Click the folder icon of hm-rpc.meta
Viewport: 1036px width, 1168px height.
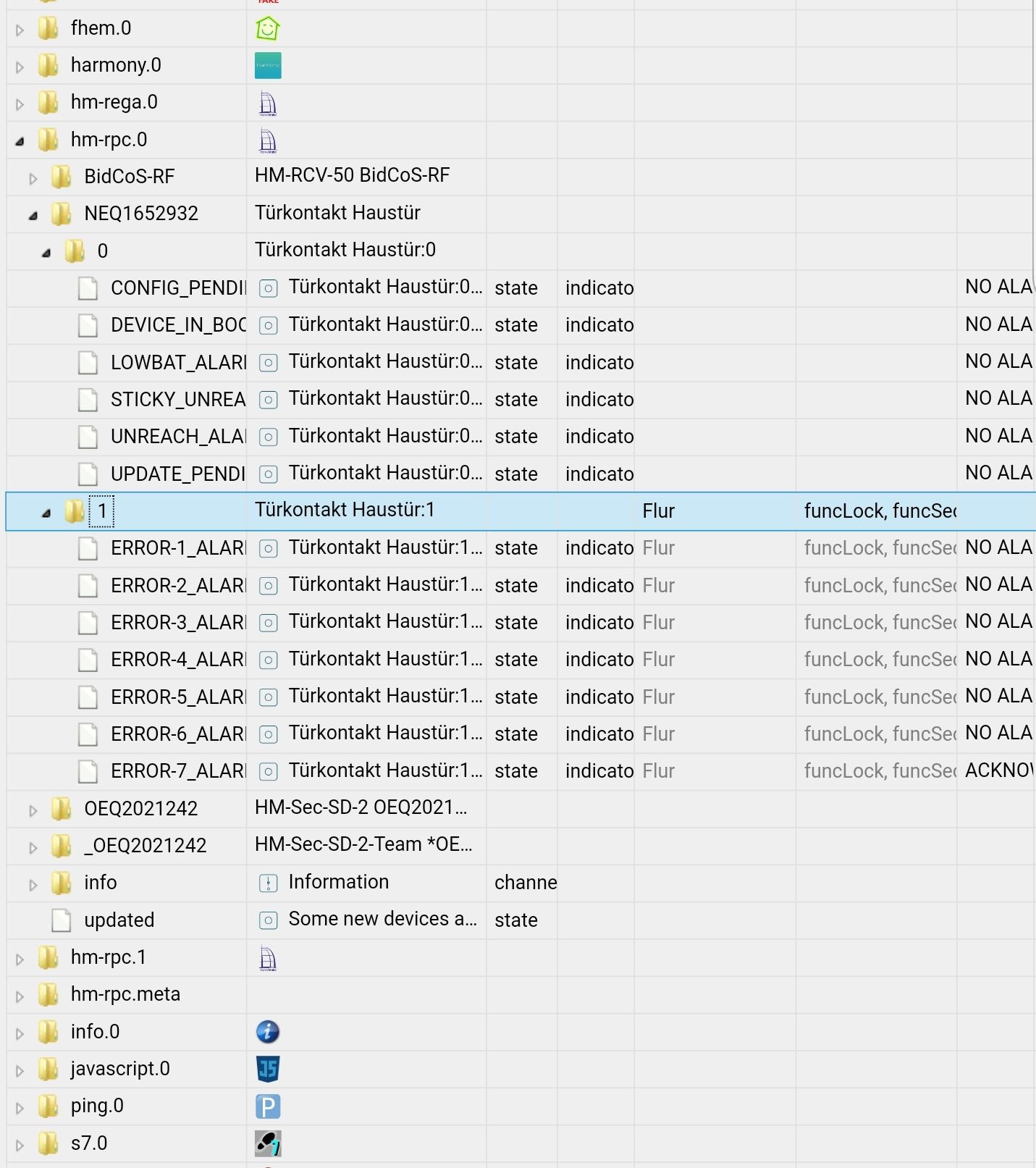coord(48,994)
